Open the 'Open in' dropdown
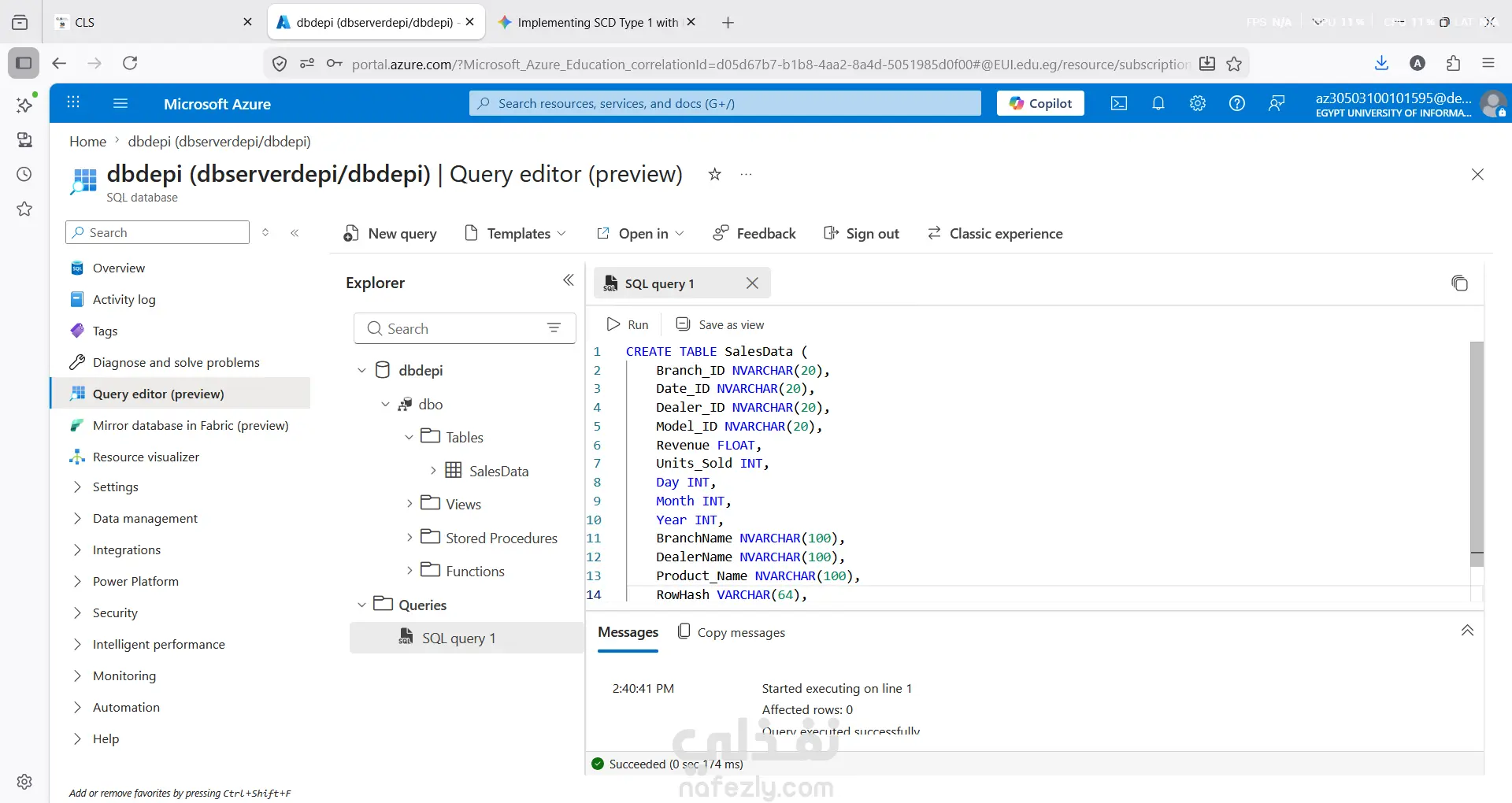Image resolution: width=1512 pixels, height=803 pixels. [640, 233]
